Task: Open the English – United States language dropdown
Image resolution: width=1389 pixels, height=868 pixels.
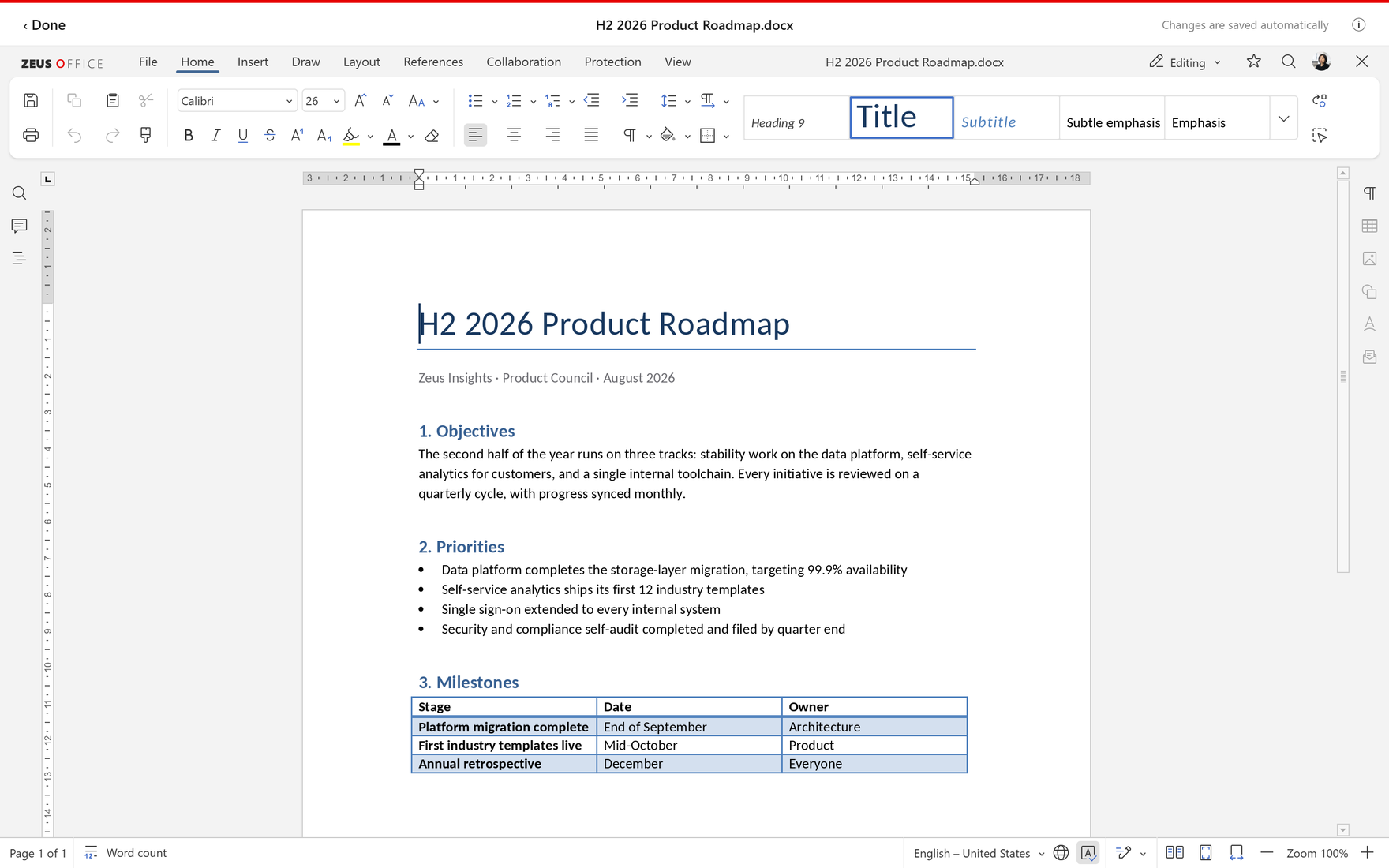Action: (979, 853)
